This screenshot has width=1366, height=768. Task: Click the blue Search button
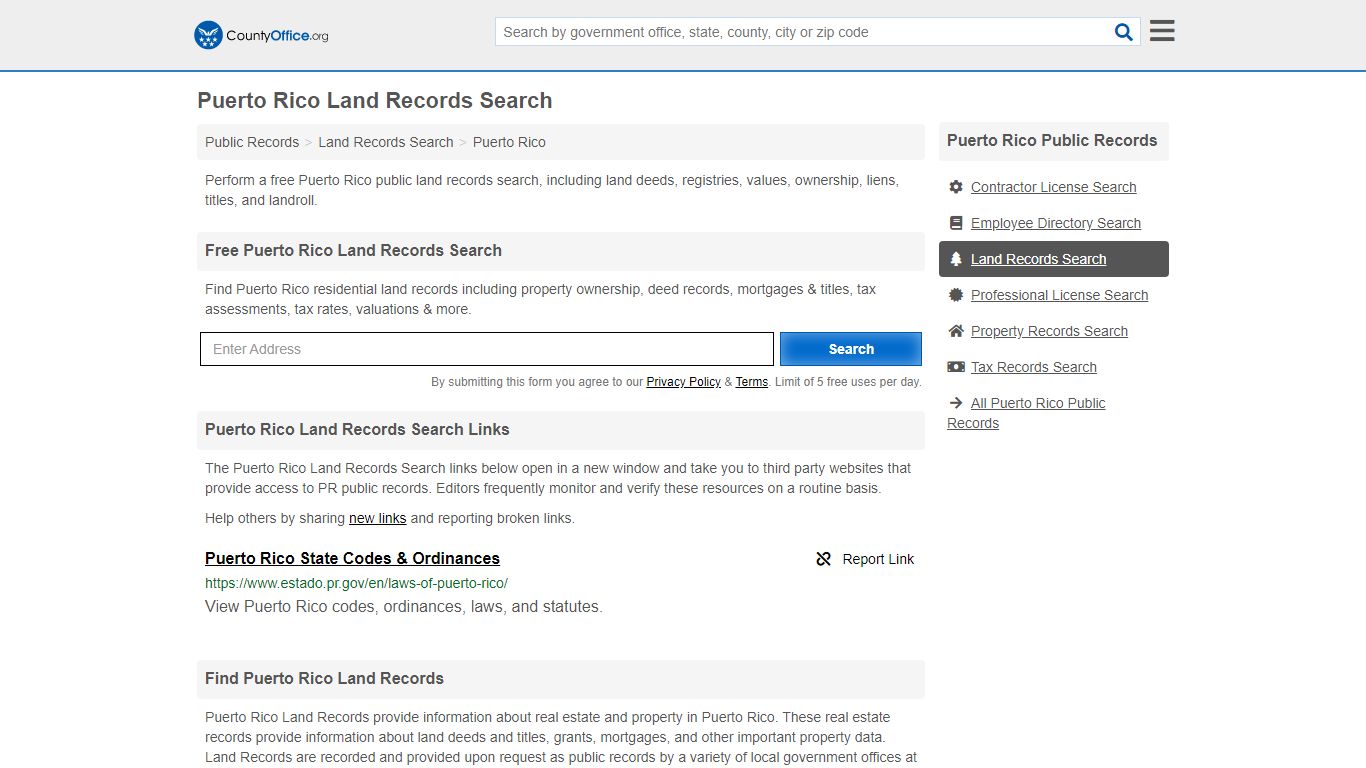851,349
